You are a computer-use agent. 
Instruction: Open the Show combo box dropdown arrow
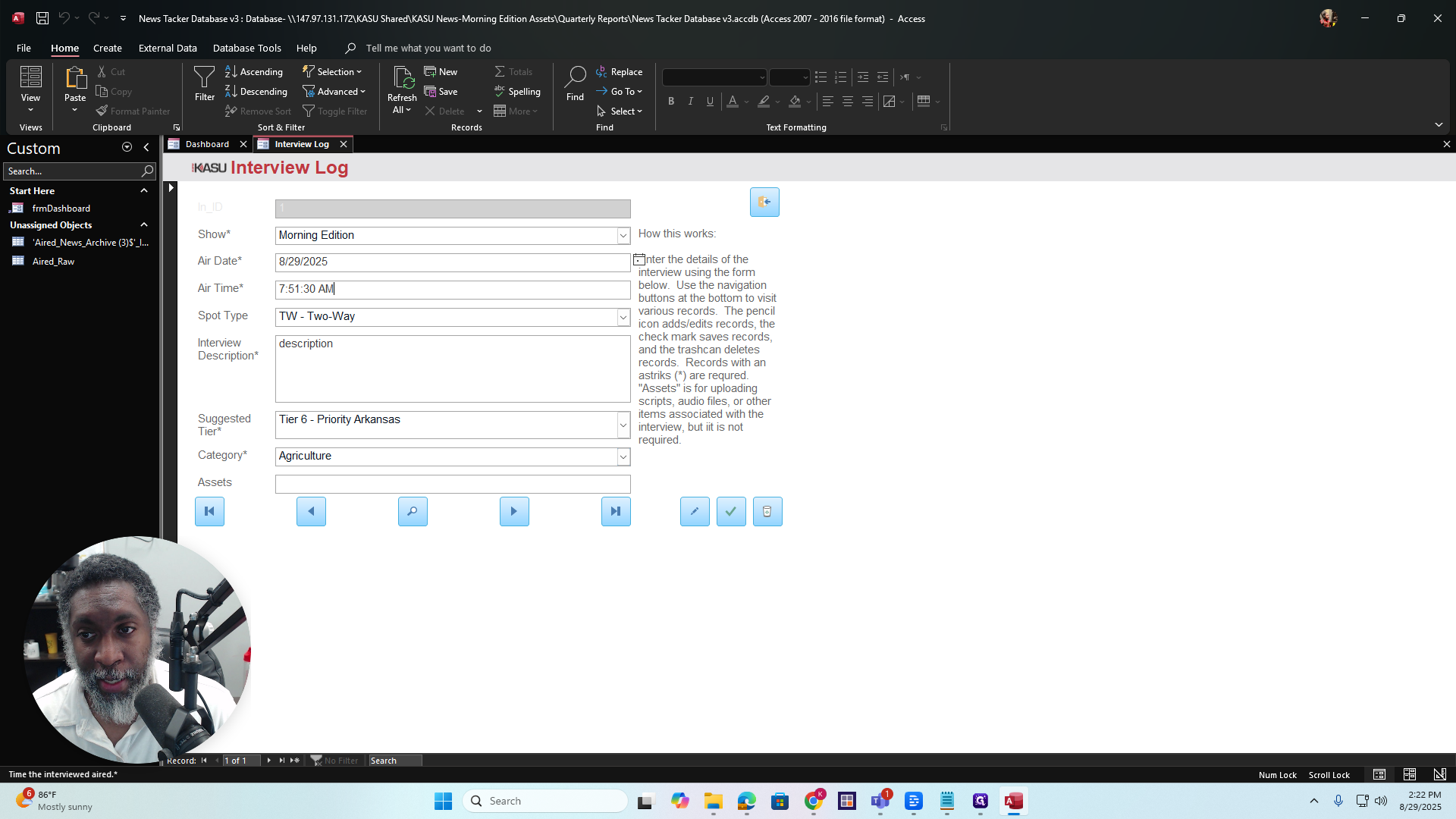pos(623,236)
